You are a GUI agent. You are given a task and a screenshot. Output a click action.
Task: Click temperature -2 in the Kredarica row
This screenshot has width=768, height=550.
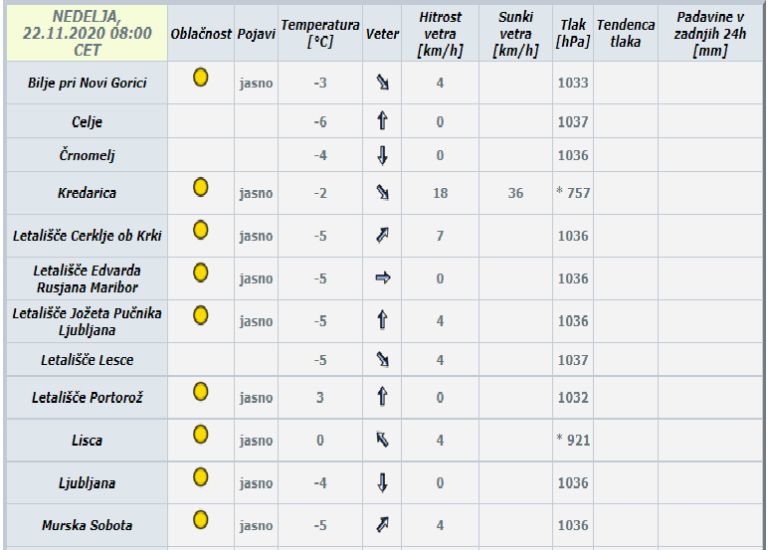click(320, 193)
